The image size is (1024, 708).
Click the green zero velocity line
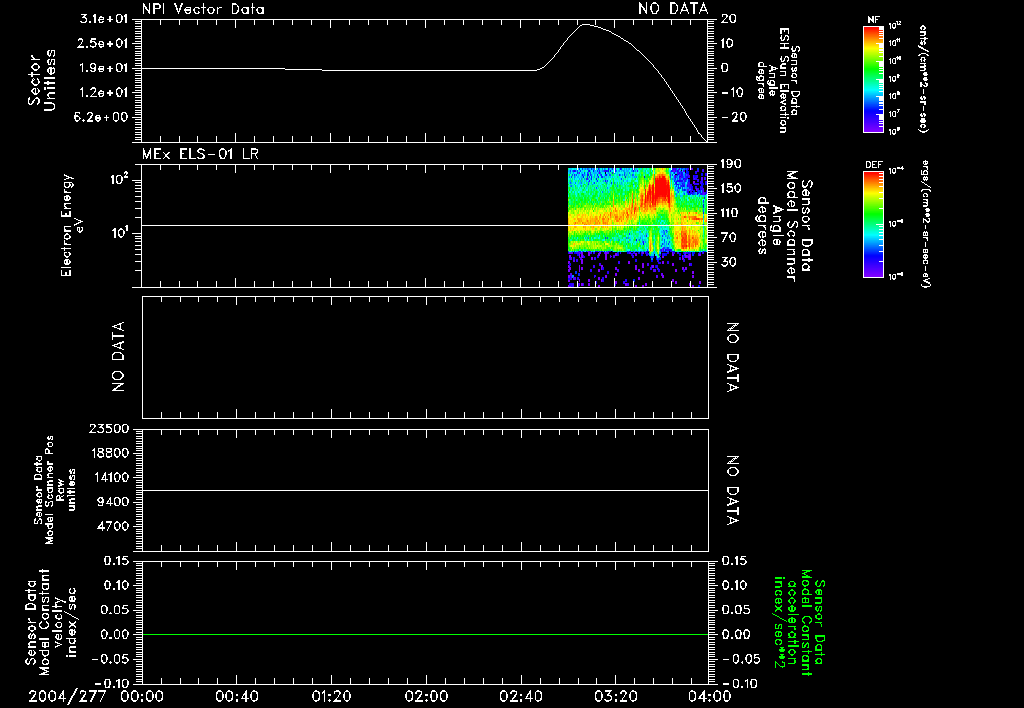click(x=425, y=634)
